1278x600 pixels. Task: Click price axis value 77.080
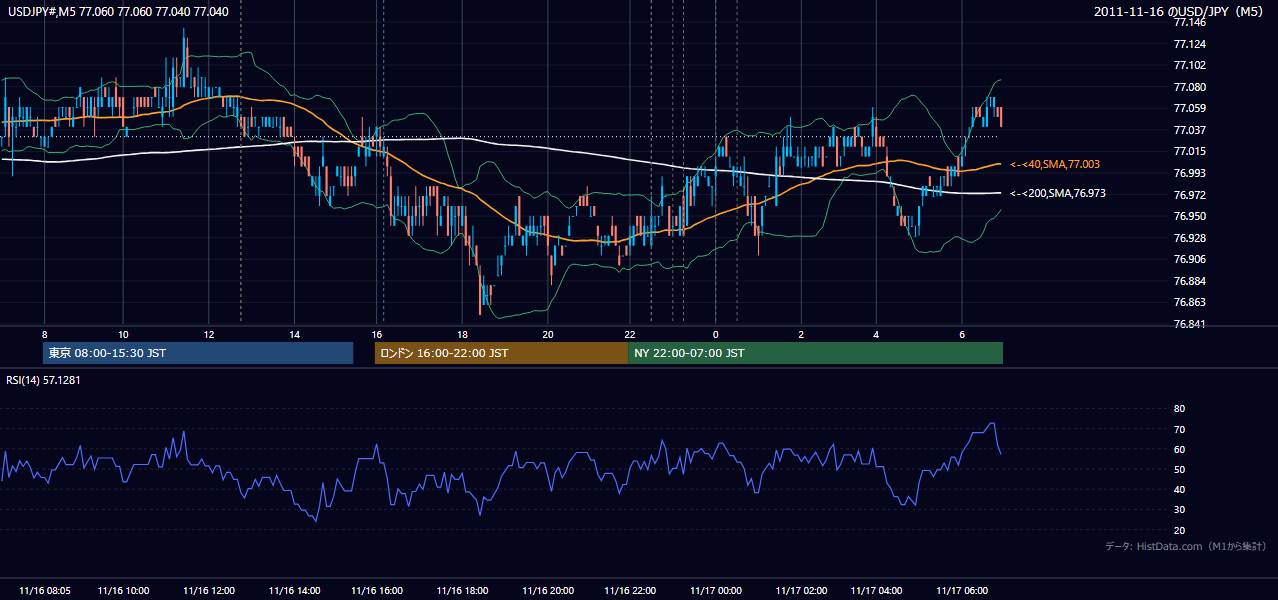coord(1189,87)
